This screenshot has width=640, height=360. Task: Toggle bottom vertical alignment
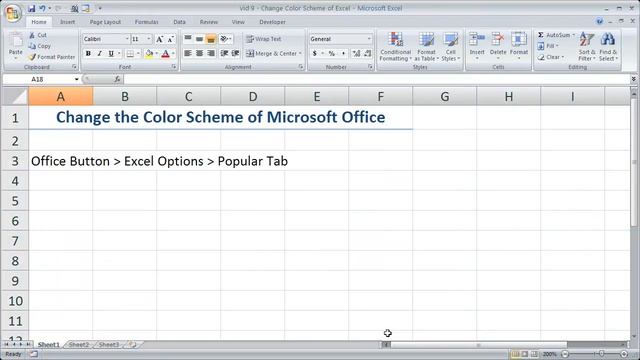point(211,39)
